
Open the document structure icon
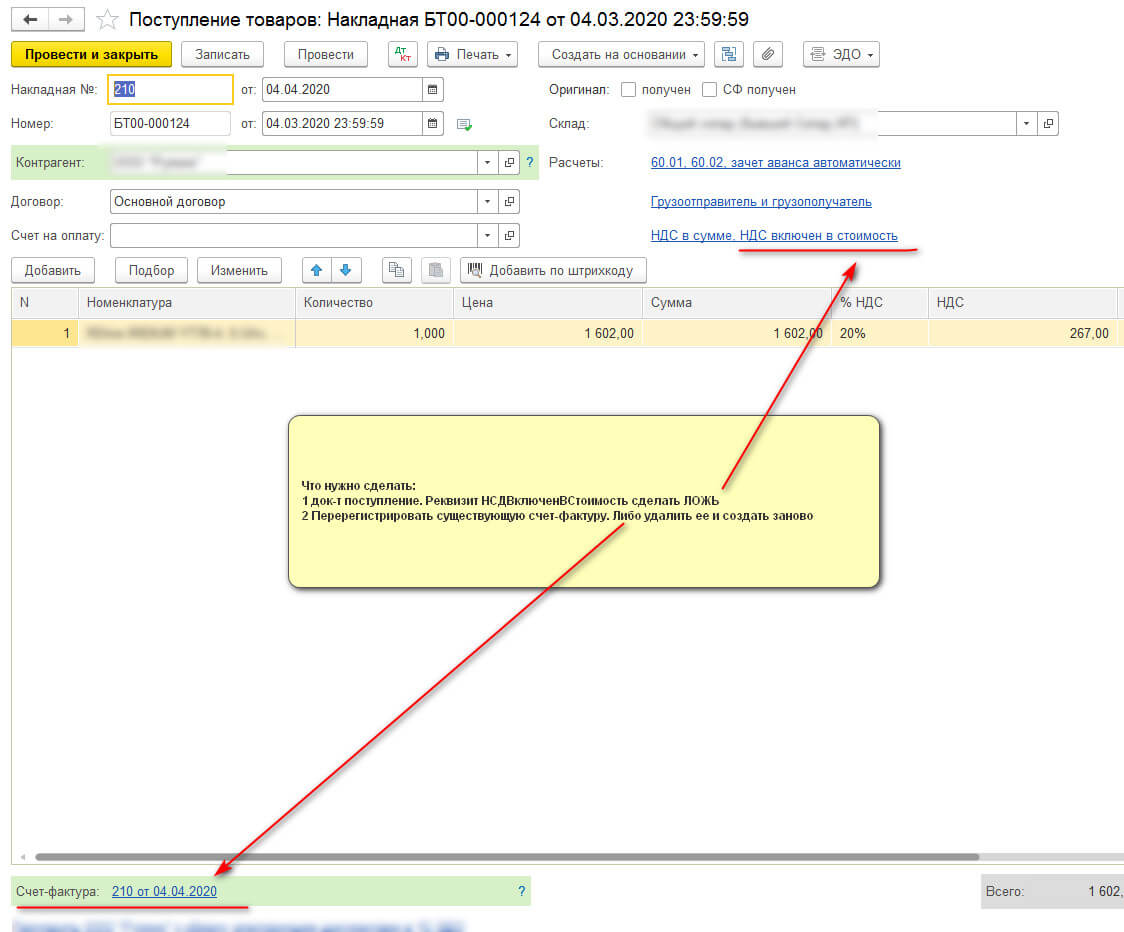[x=729, y=54]
